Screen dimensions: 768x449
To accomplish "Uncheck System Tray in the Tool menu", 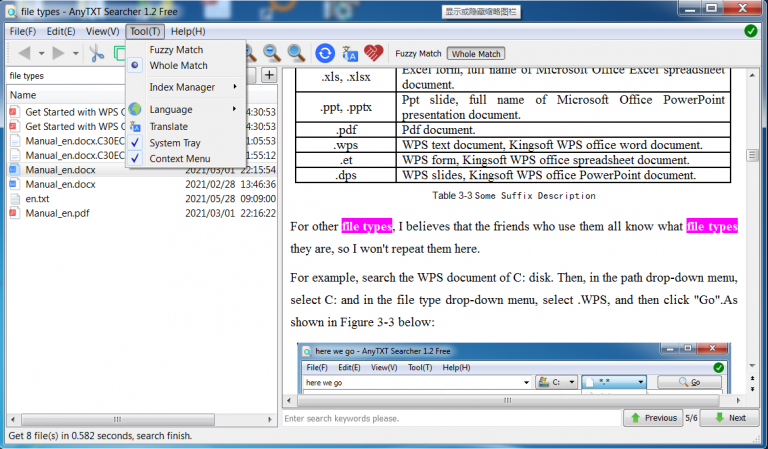I will (x=175, y=143).
